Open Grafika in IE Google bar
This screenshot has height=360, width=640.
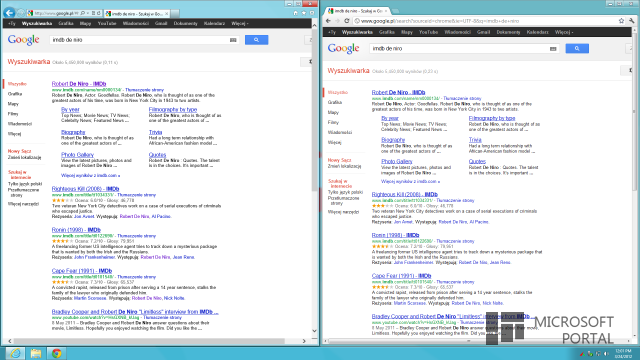point(66,24)
